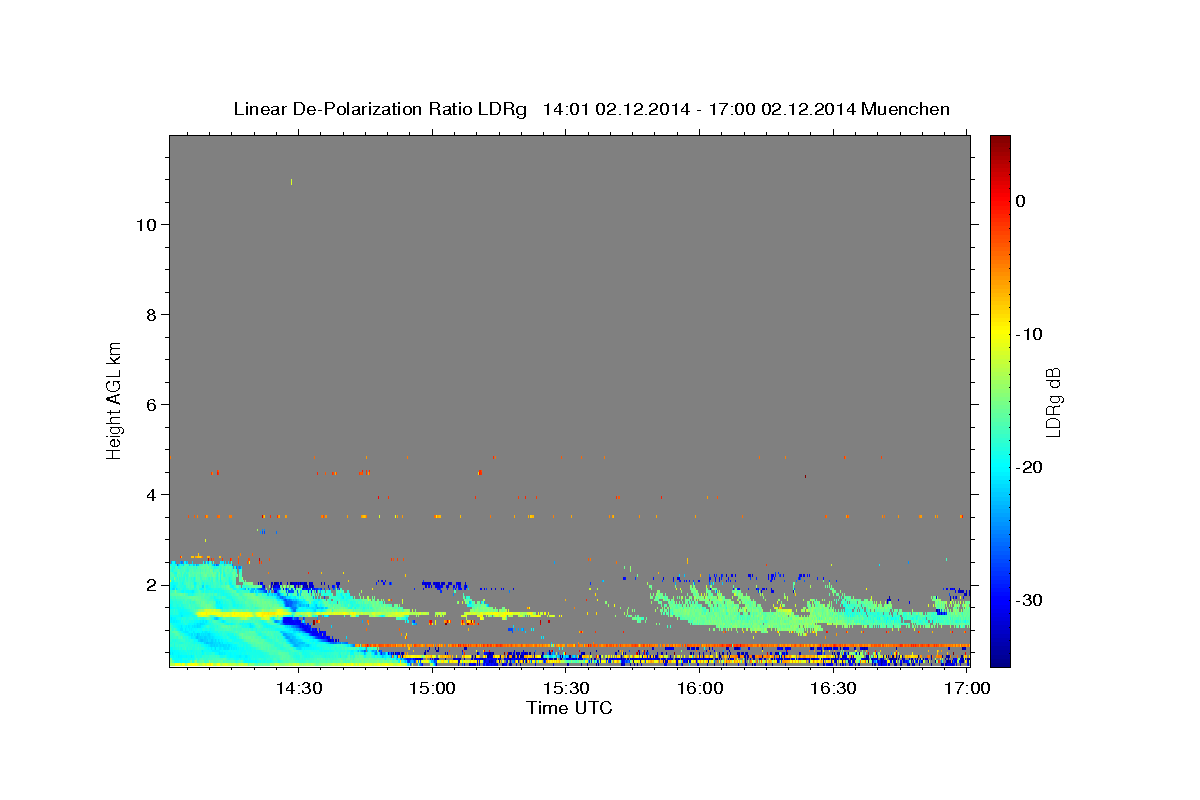The image size is (1200, 800).
Task: Click the height tick label 6
Action: [149, 405]
